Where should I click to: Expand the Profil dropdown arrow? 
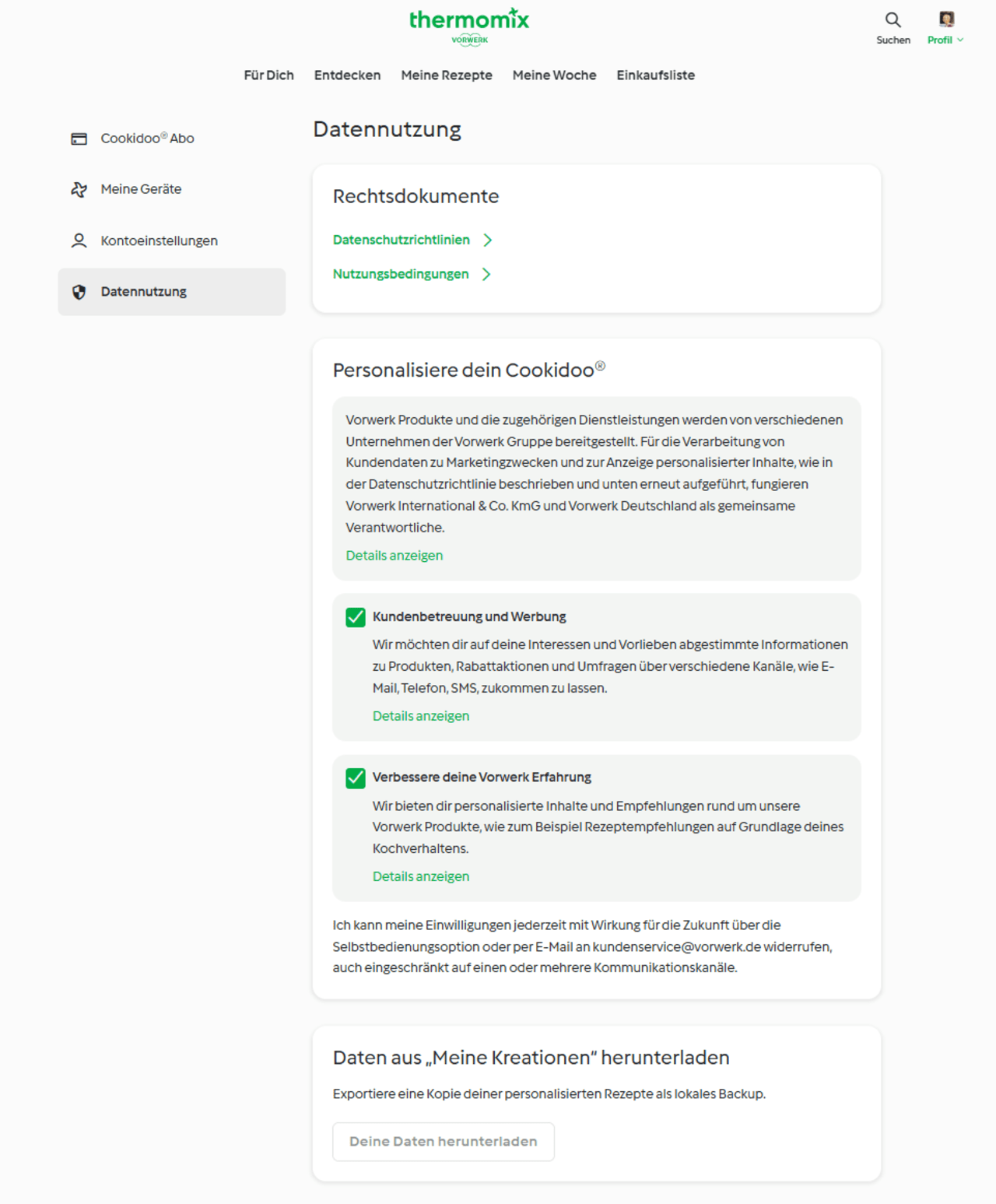960,40
